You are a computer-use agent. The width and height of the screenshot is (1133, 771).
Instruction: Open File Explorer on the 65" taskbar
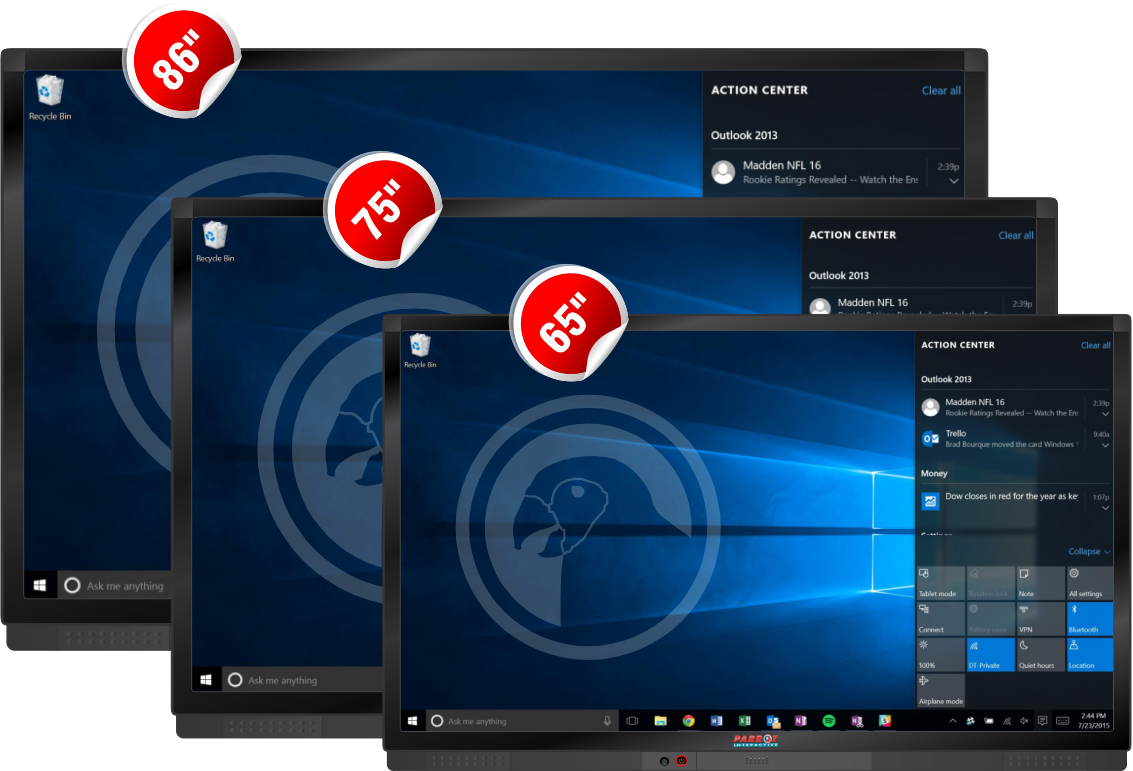660,720
